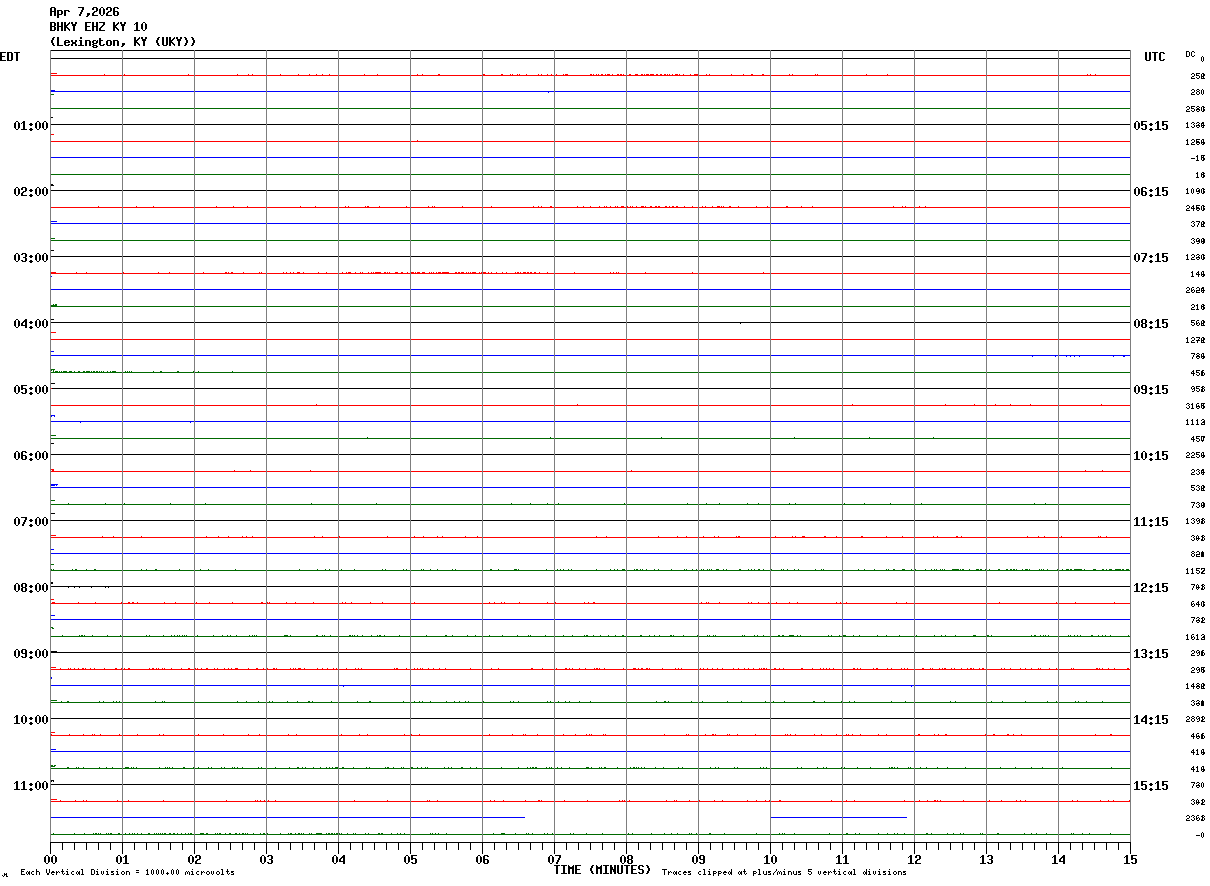Click "Each Vertical Division = 1000.00 microvolts" note

click(127, 873)
